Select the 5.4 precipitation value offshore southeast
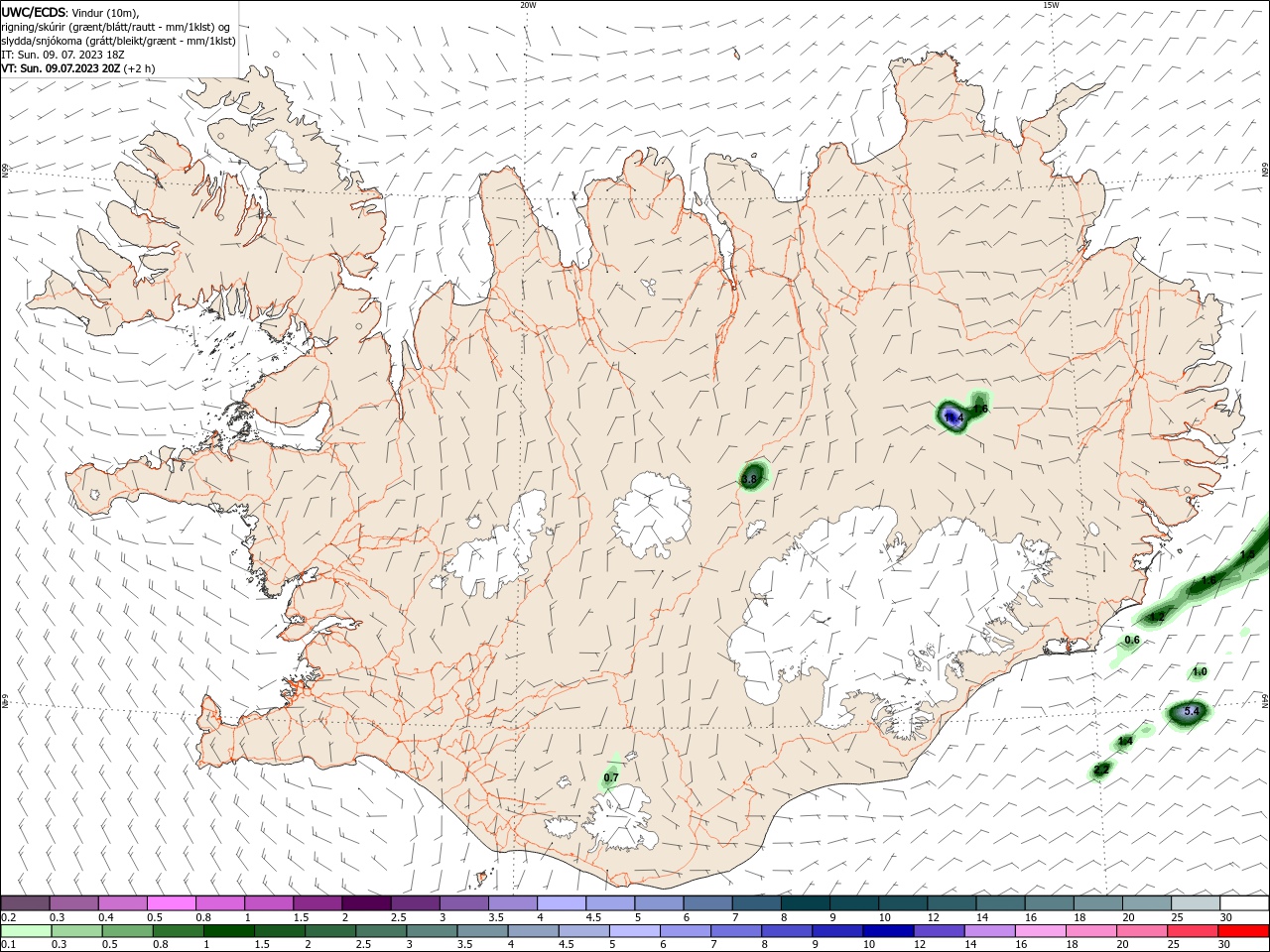 pyautogui.click(x=1193, y=711)
